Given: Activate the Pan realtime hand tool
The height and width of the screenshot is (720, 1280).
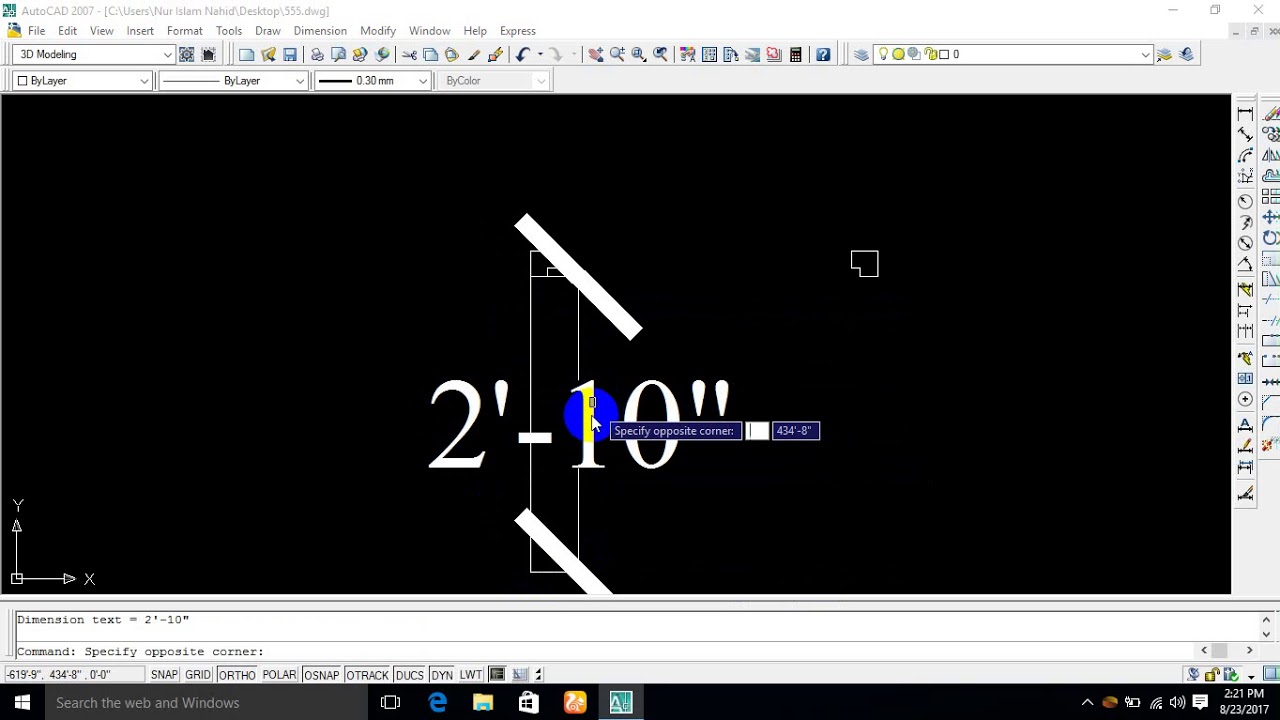Looking at the screenshot, I should coord(596,55).
